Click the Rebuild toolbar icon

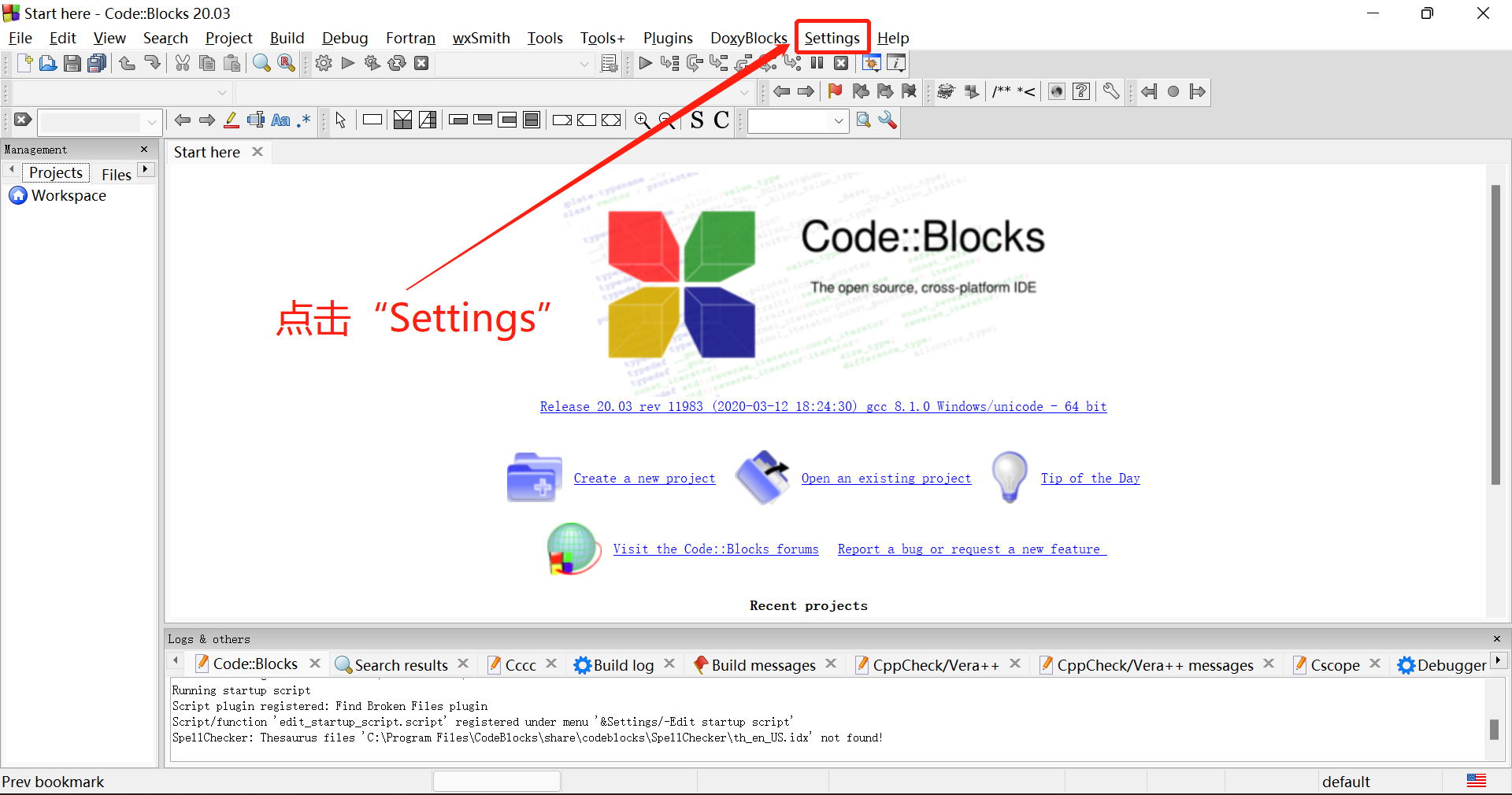tap(396, 63)
